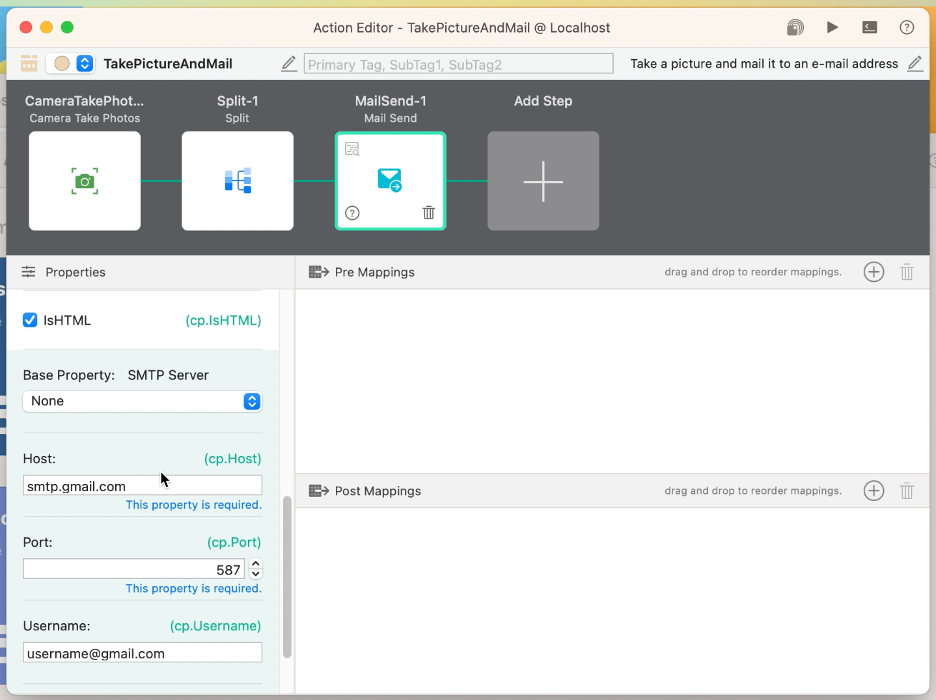Click the steps grid icon beside action name
936x700 pixels.
pyautogui.click(x=28, y=63)
